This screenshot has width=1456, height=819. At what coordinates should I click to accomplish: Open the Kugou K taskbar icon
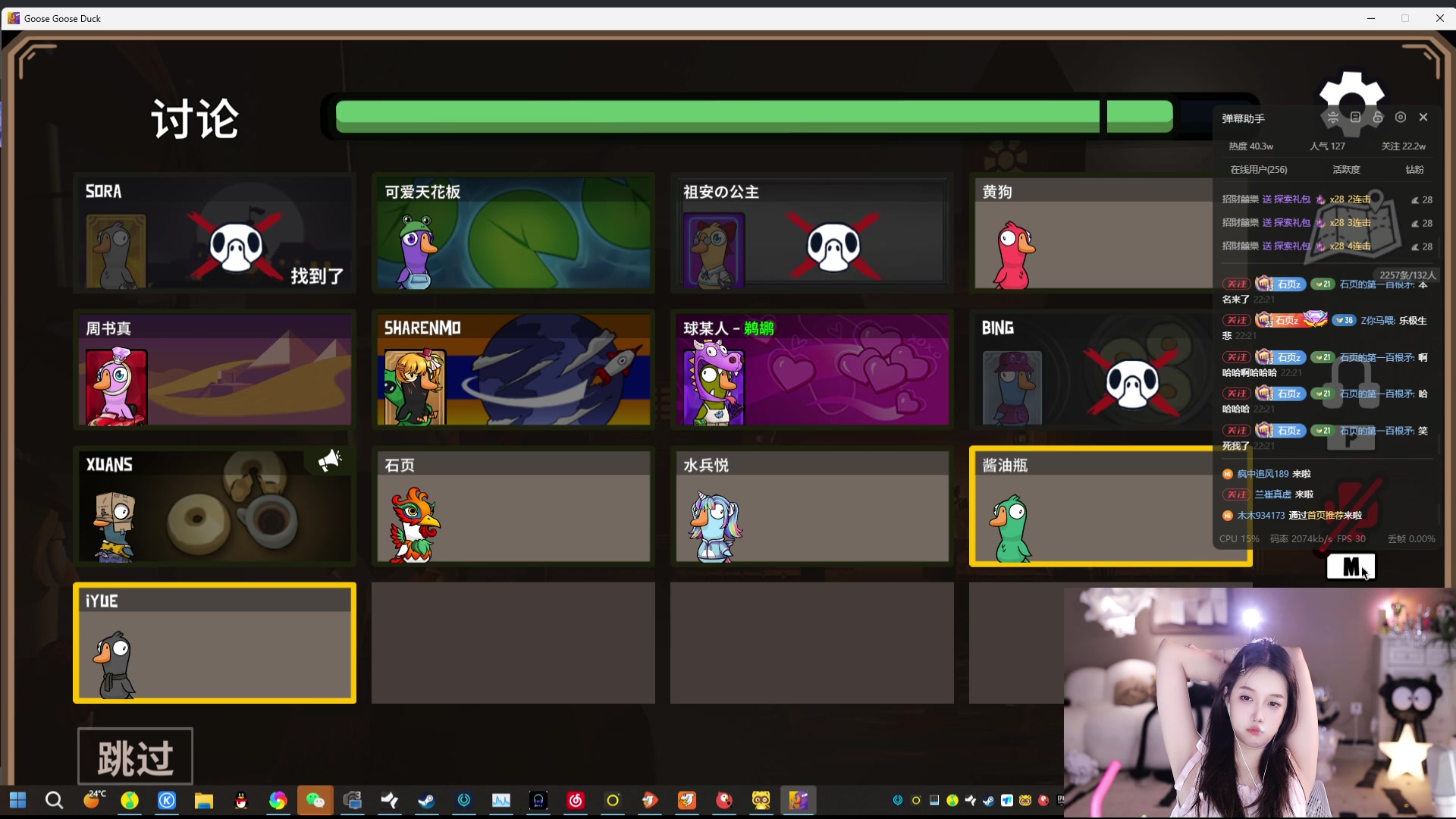167,801
